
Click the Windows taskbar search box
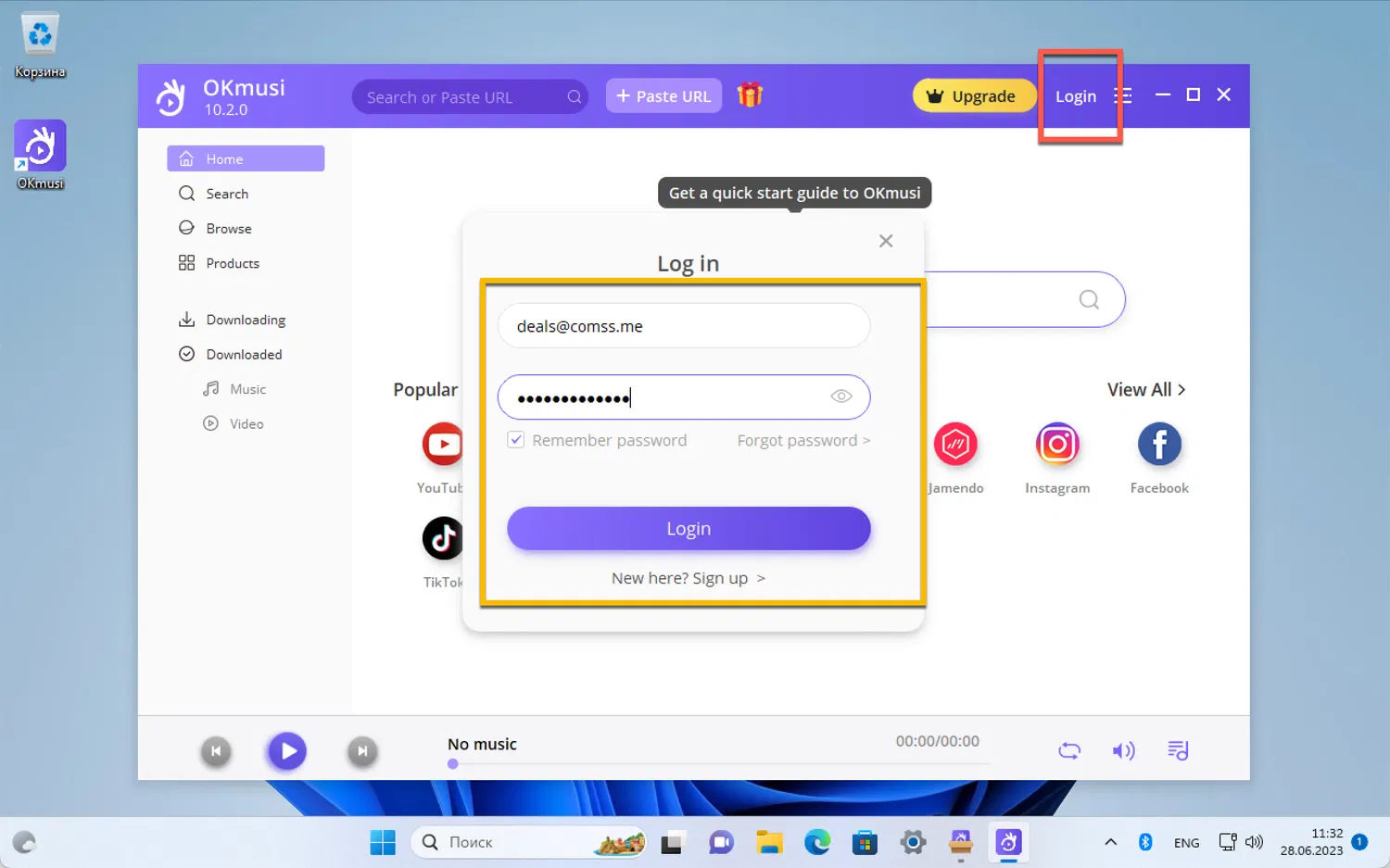(528, 842)
